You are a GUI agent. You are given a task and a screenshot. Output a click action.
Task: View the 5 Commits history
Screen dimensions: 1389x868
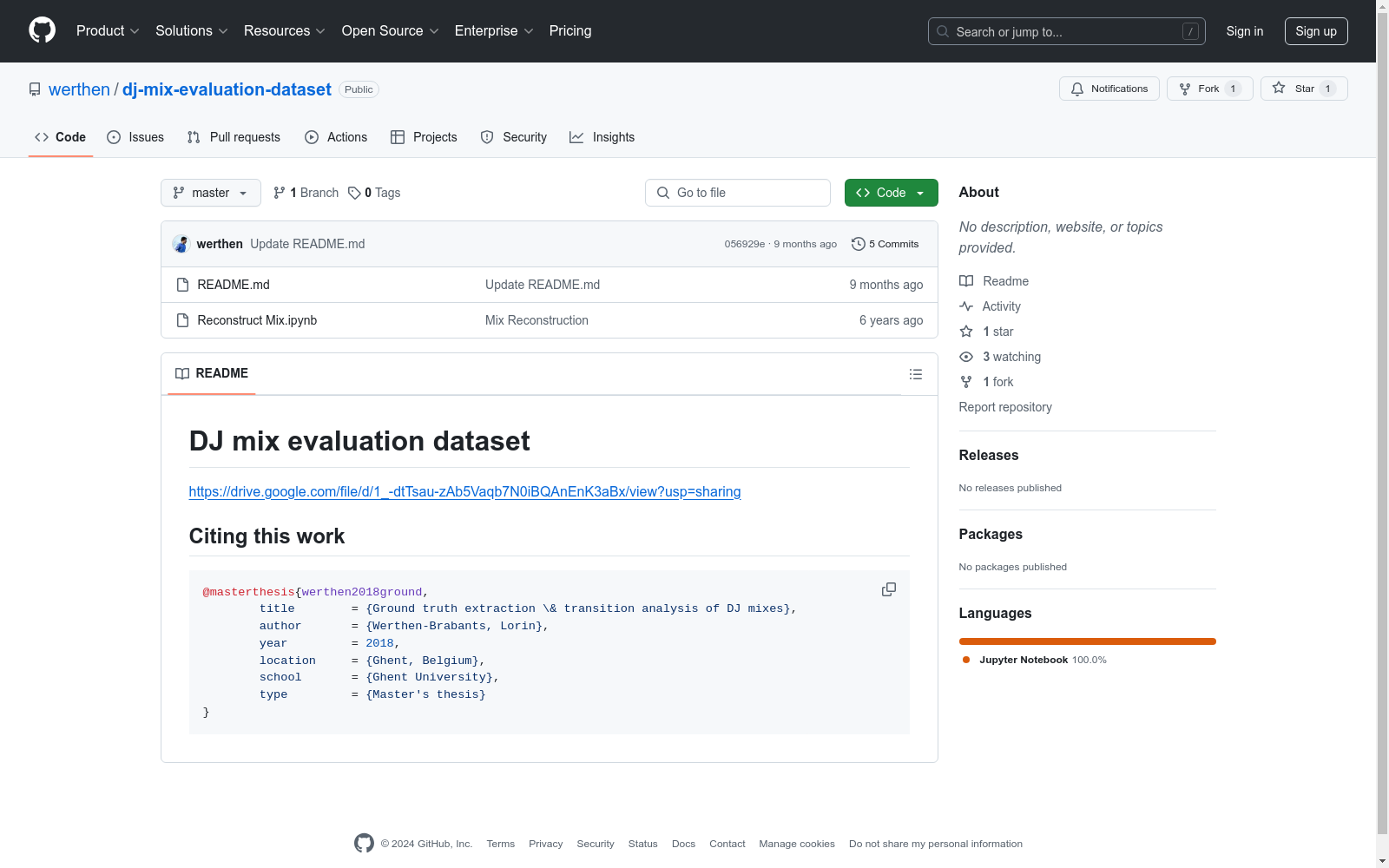click(885, 244)
